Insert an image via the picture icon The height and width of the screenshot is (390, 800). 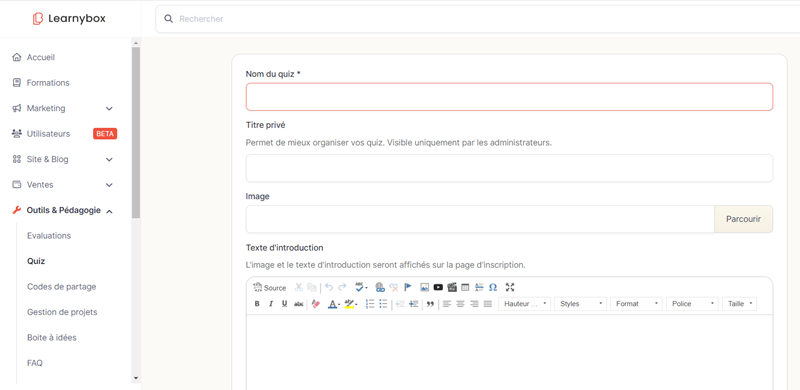(424, 287)
